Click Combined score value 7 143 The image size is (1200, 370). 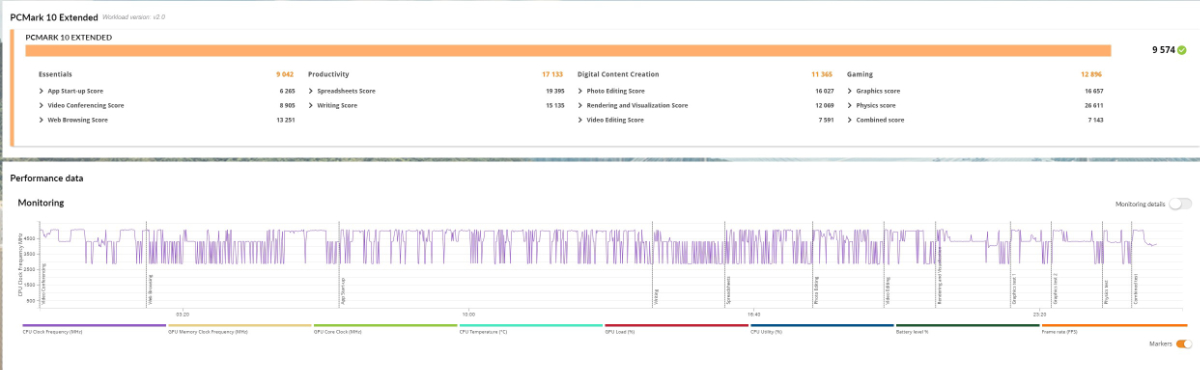(1095, 120)
